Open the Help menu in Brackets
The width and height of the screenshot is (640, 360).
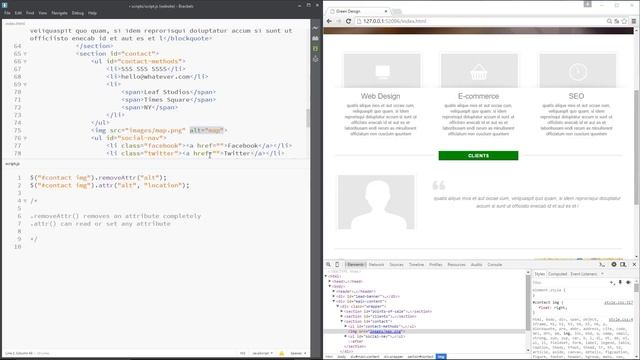coord(92,13)
